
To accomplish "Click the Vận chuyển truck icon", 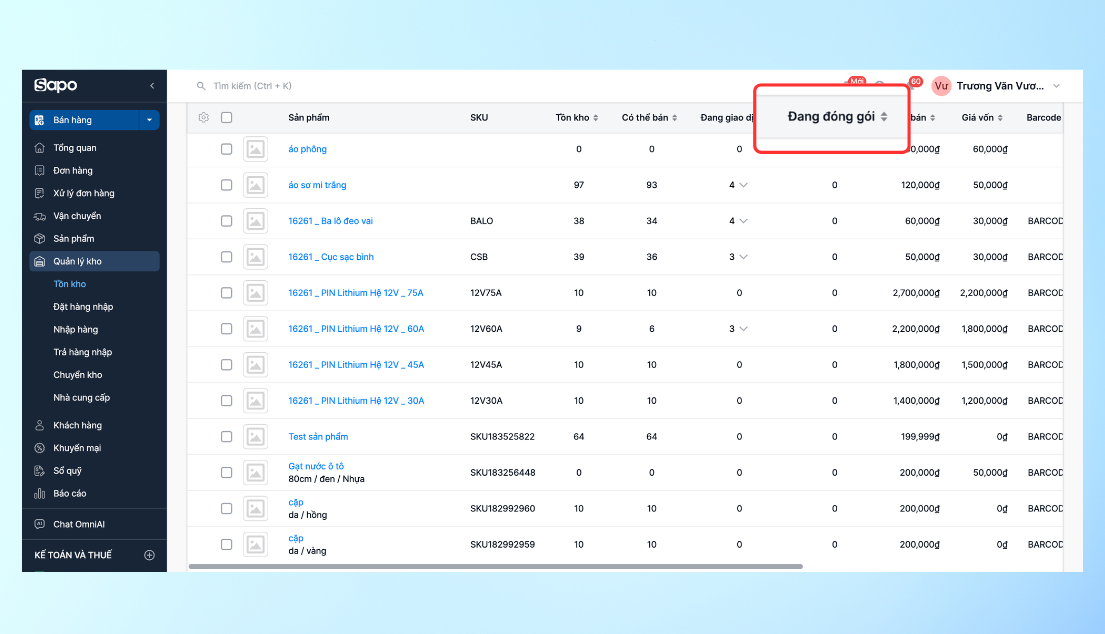I will (39, 216).
